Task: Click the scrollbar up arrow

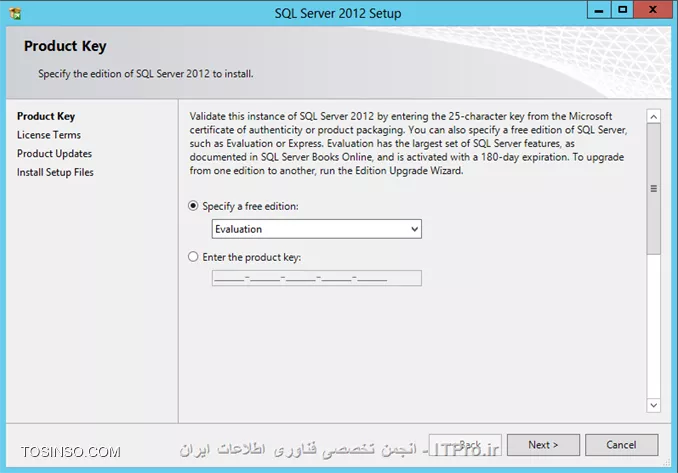Action: point(654,116)
